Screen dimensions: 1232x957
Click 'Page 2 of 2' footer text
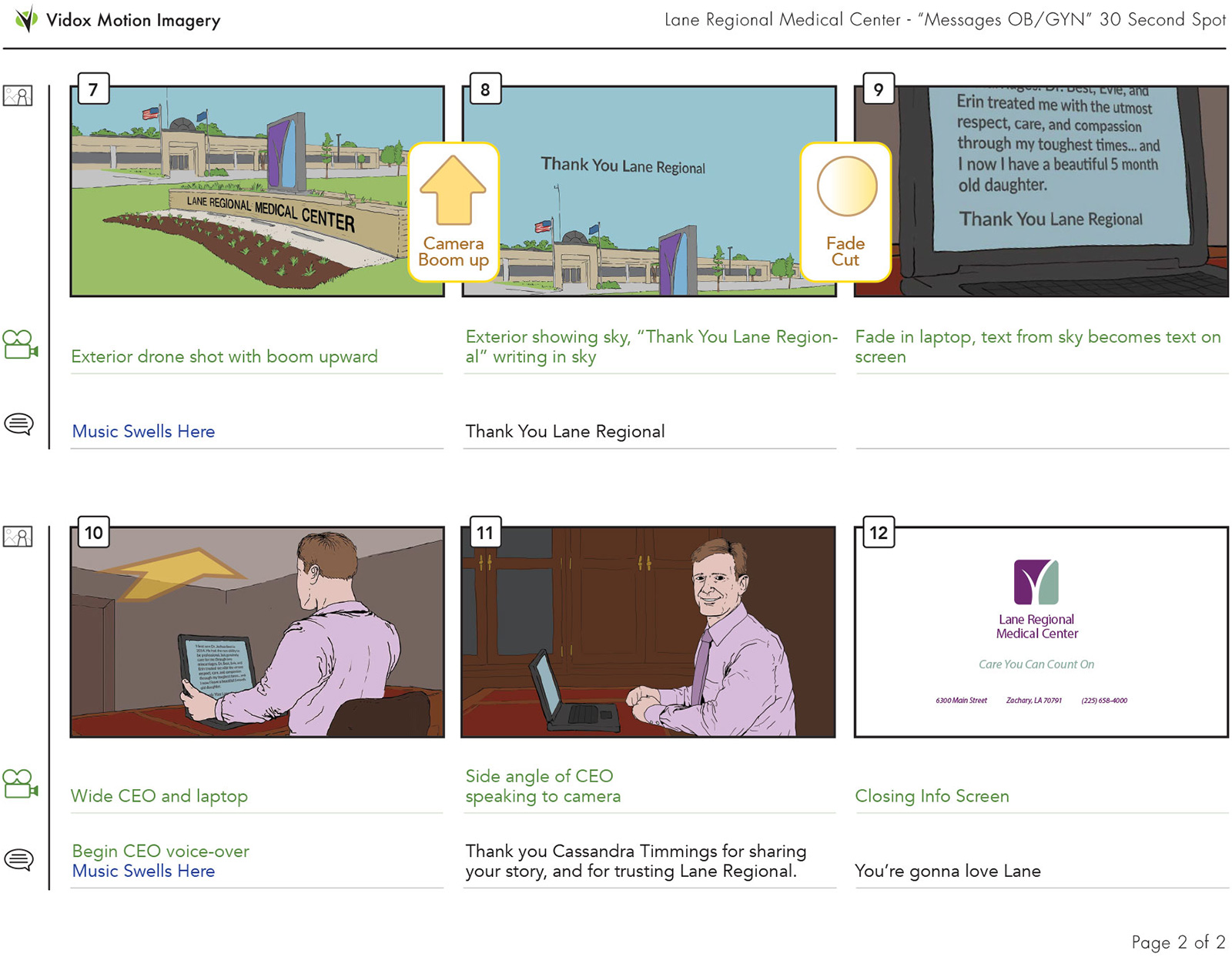[x=1178, y=942]
